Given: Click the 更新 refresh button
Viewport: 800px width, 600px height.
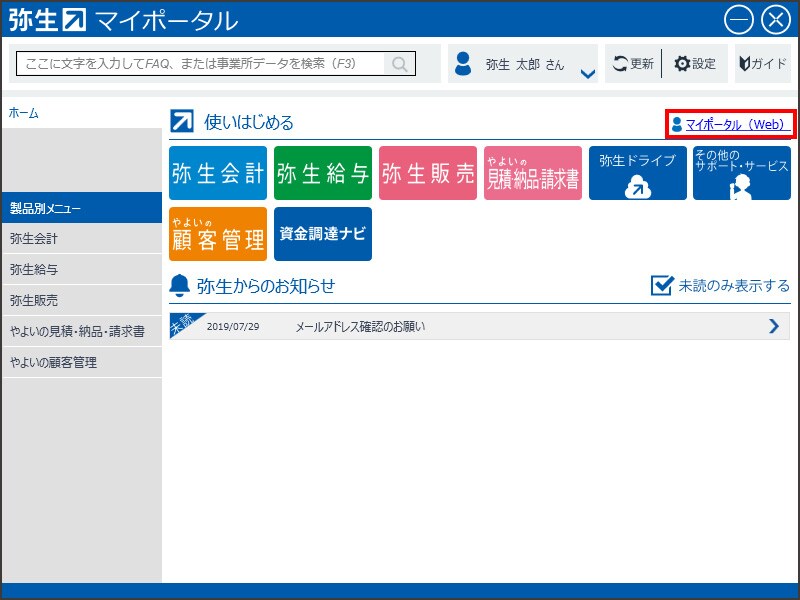Looking at the screenshot, I should point(633,64).
